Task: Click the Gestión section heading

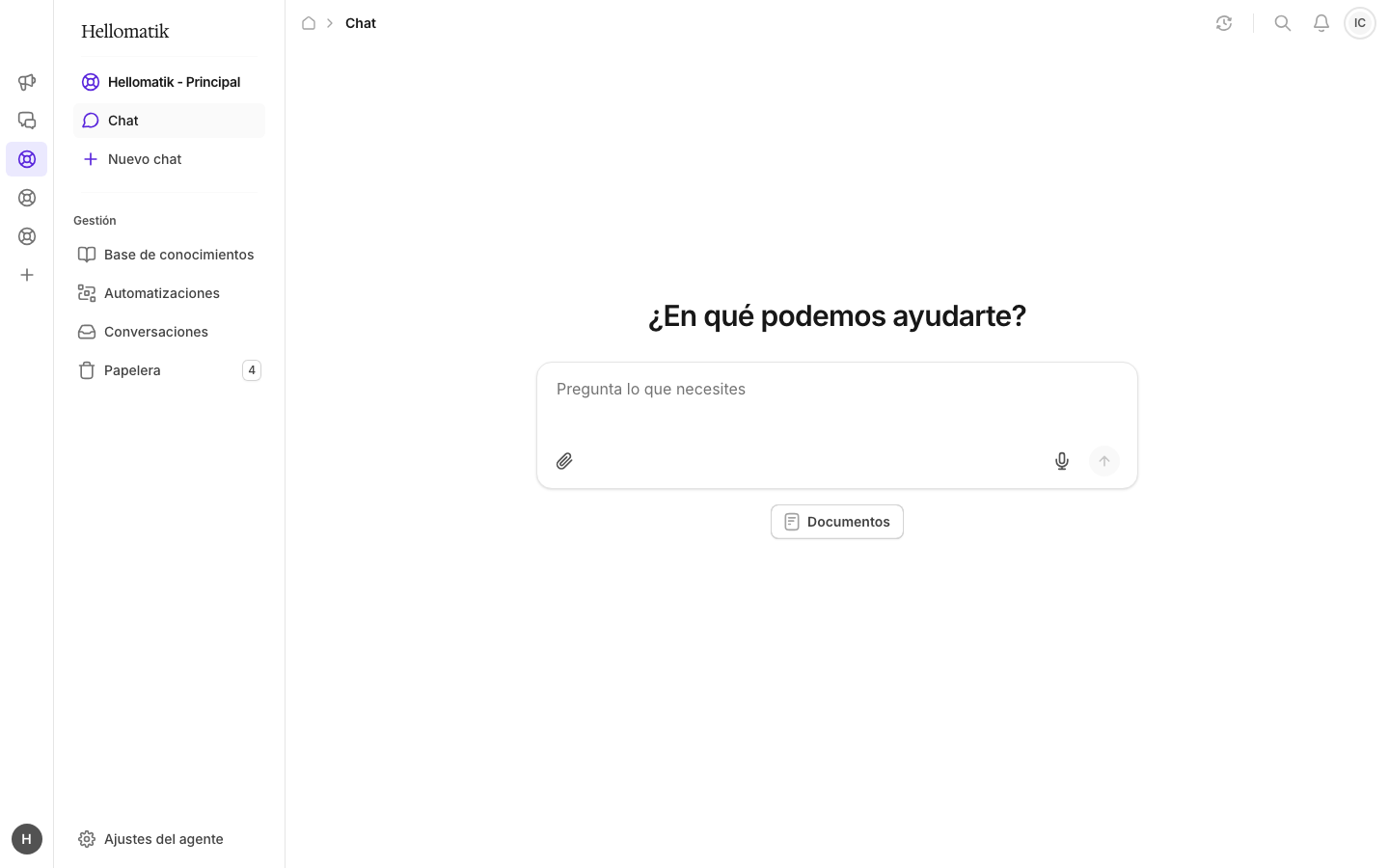Action: pyautogui.click(x=95, y=221)
